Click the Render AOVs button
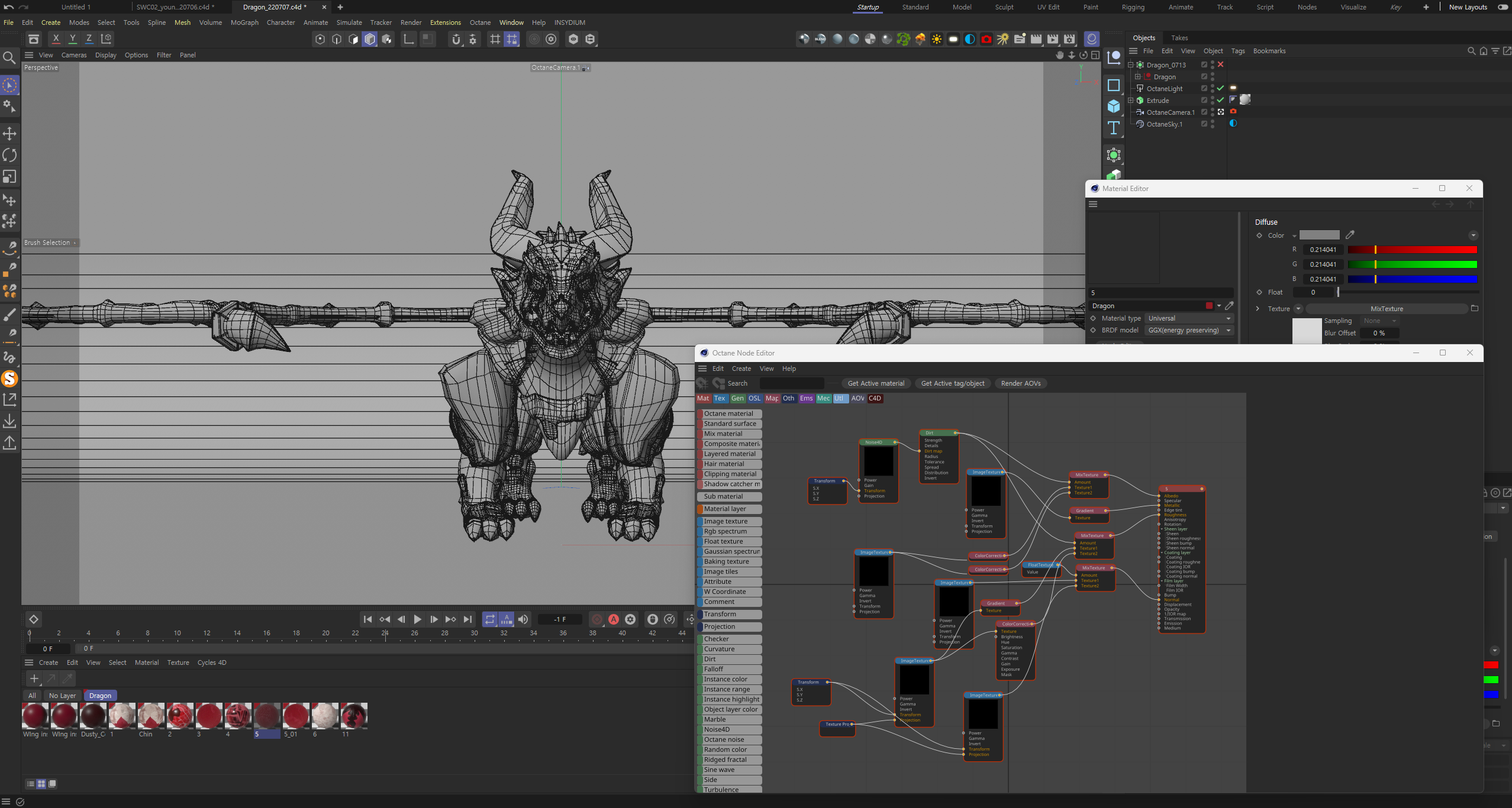1512x808 pixels. coord(1020,383)
